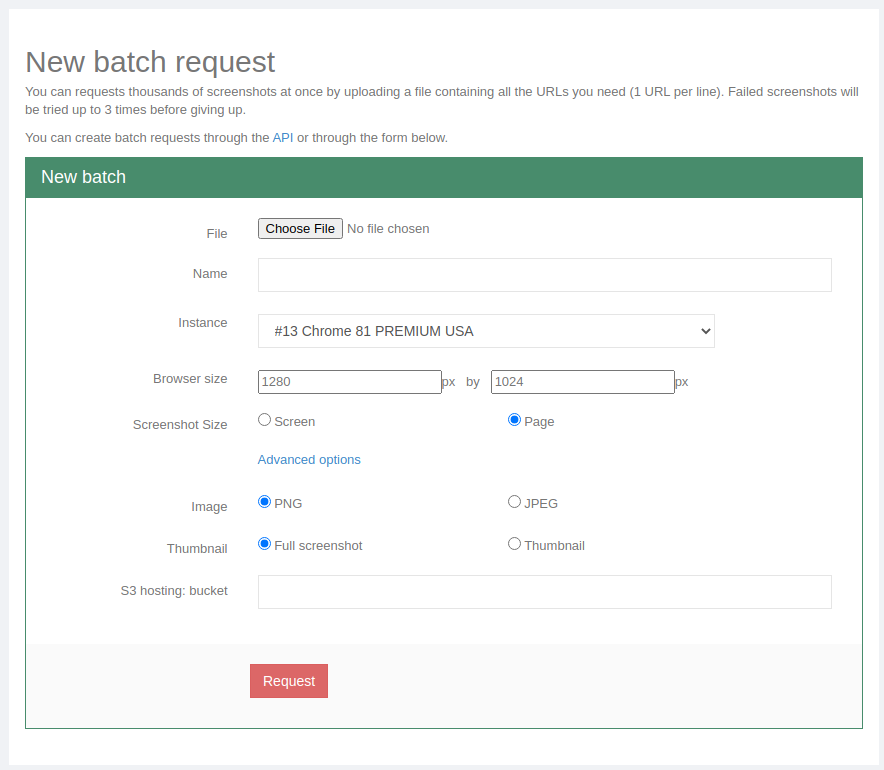Select the Thumbnail option
Image resolution: width=884 pixels, height=770 pixels.
click(514, 543)
